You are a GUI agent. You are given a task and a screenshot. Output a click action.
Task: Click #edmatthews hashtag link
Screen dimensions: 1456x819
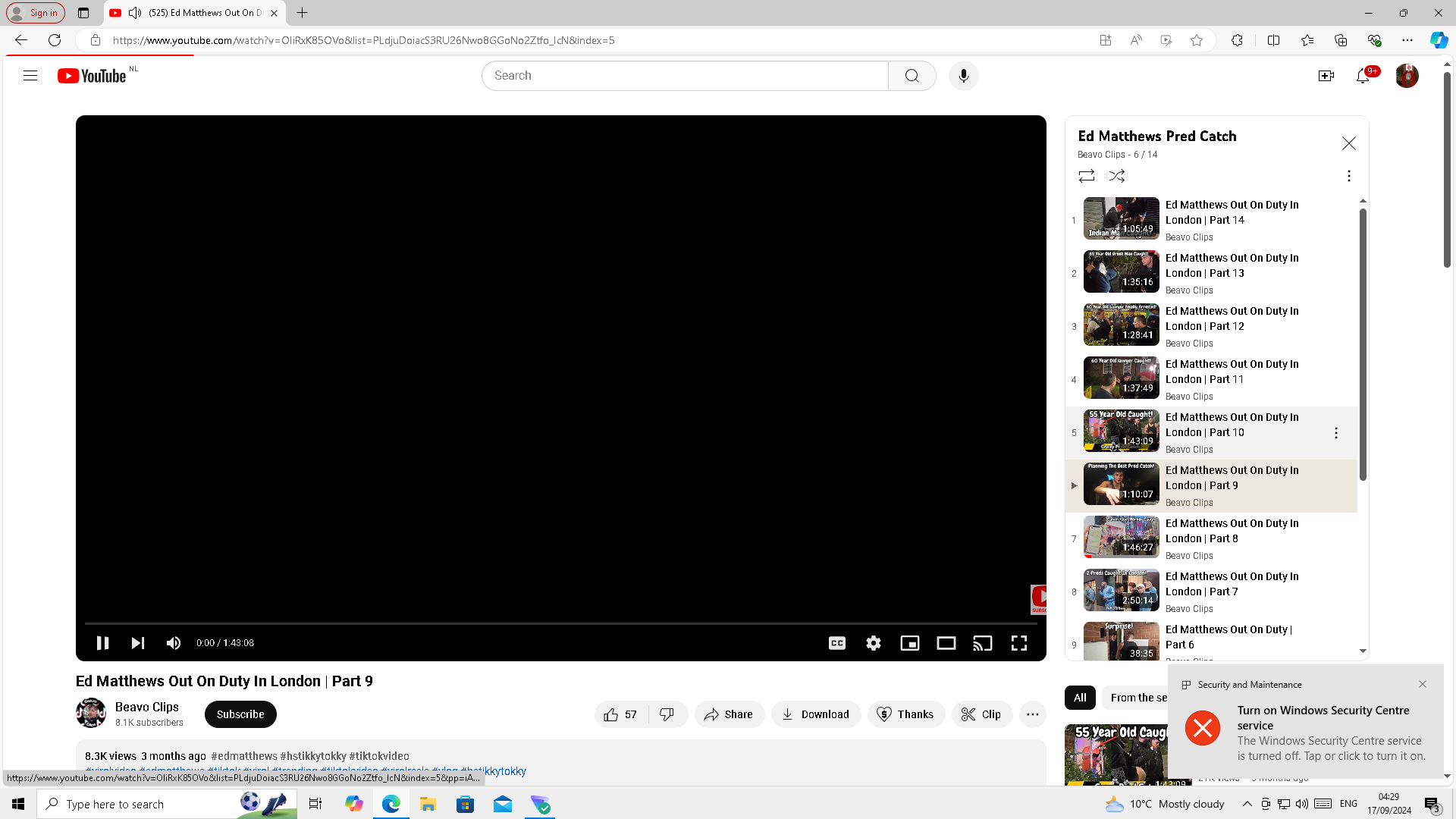tap(244, 756)
